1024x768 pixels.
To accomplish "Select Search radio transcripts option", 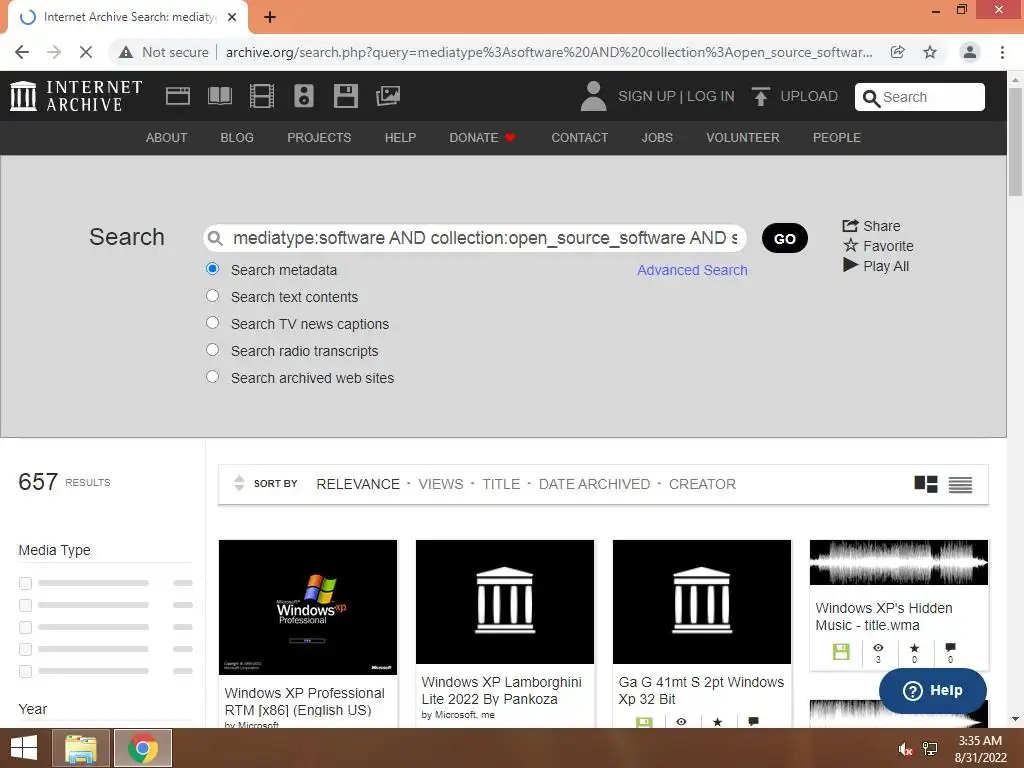I will coord(212,349).
